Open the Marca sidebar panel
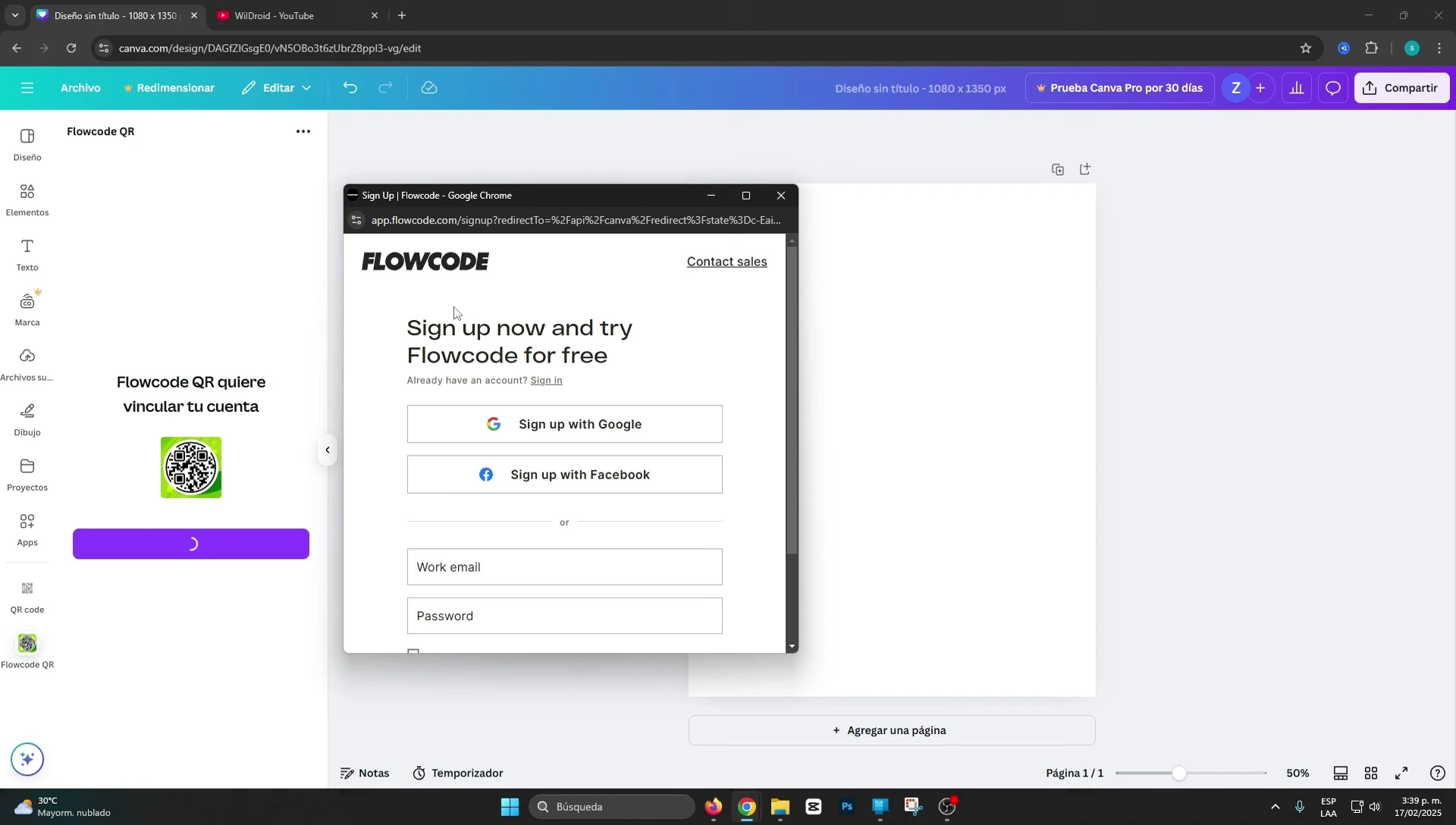1456x825 pixels. click(x=27, y=309)
